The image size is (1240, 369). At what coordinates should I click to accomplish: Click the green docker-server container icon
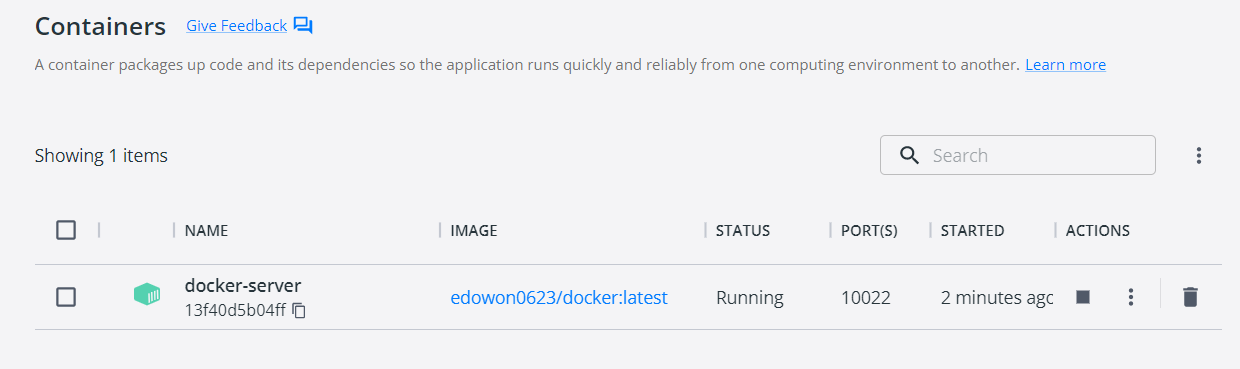[x=147, y=295]
